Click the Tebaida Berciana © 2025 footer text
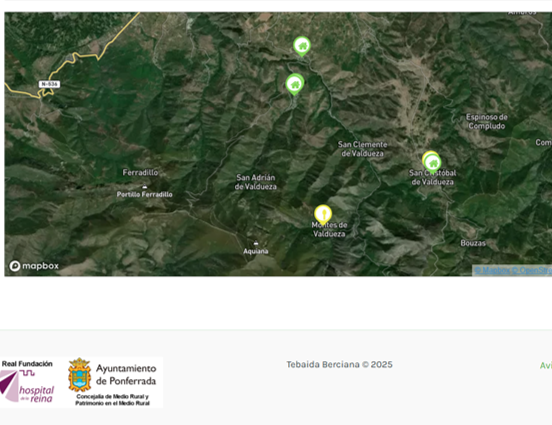Screen dimensions: 552x425 tap(339, 364)
